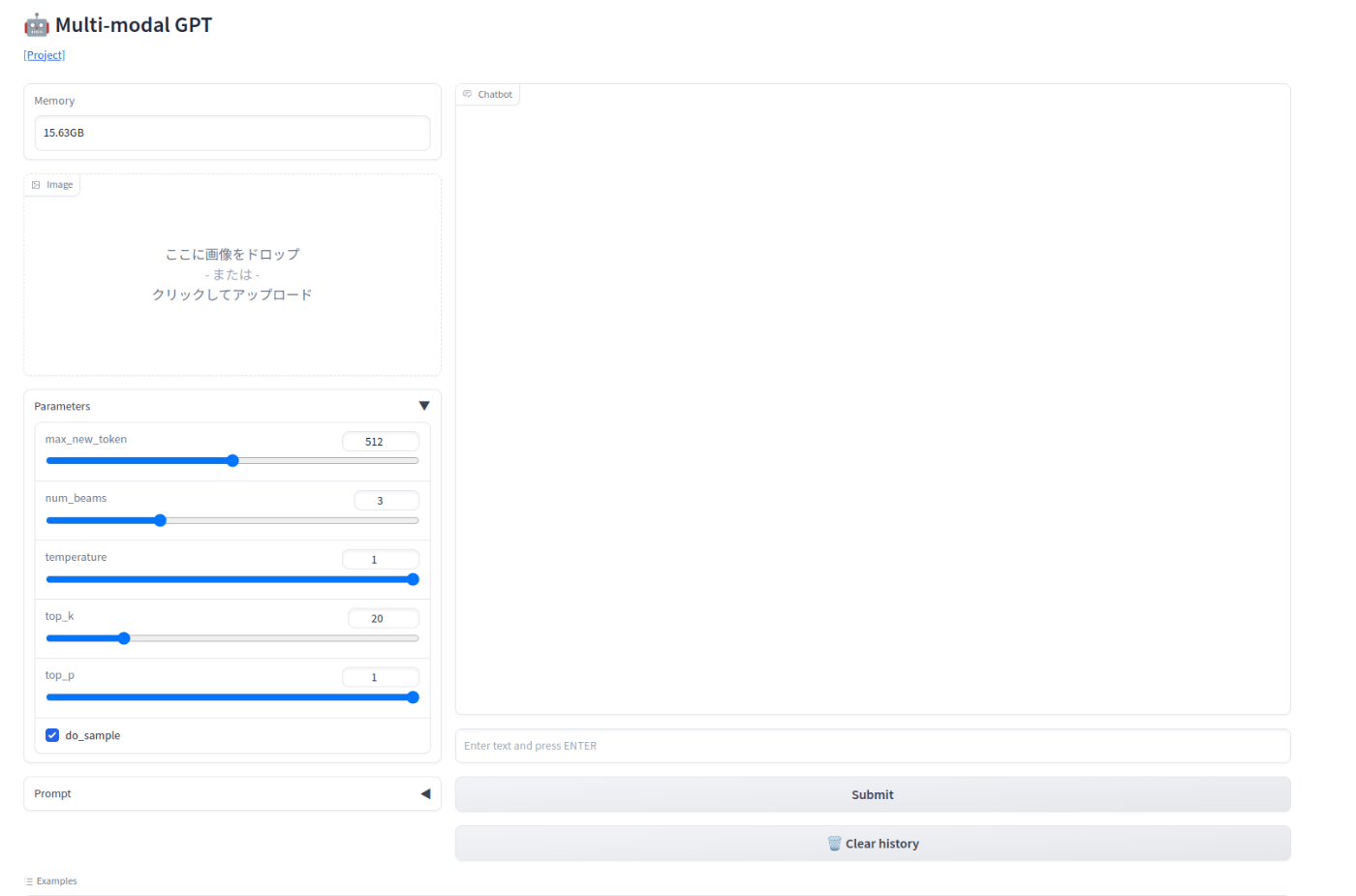Image resolution: width=1356 pixels, height=896 pixels.
Task: Click the top_k slider track
Action: 232,638
